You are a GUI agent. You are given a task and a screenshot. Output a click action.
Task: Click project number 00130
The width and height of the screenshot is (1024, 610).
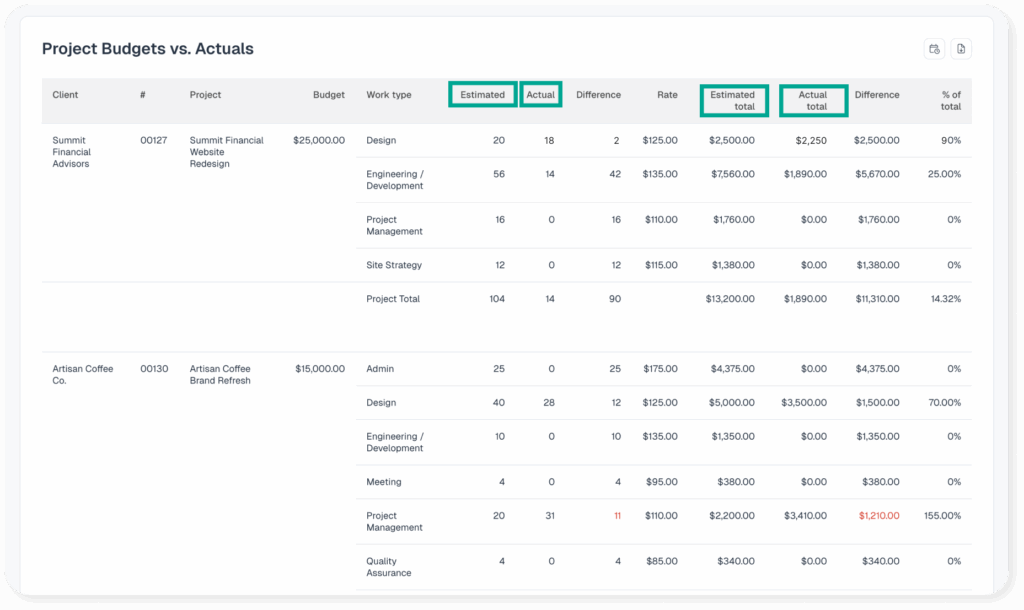pos(153,369)
